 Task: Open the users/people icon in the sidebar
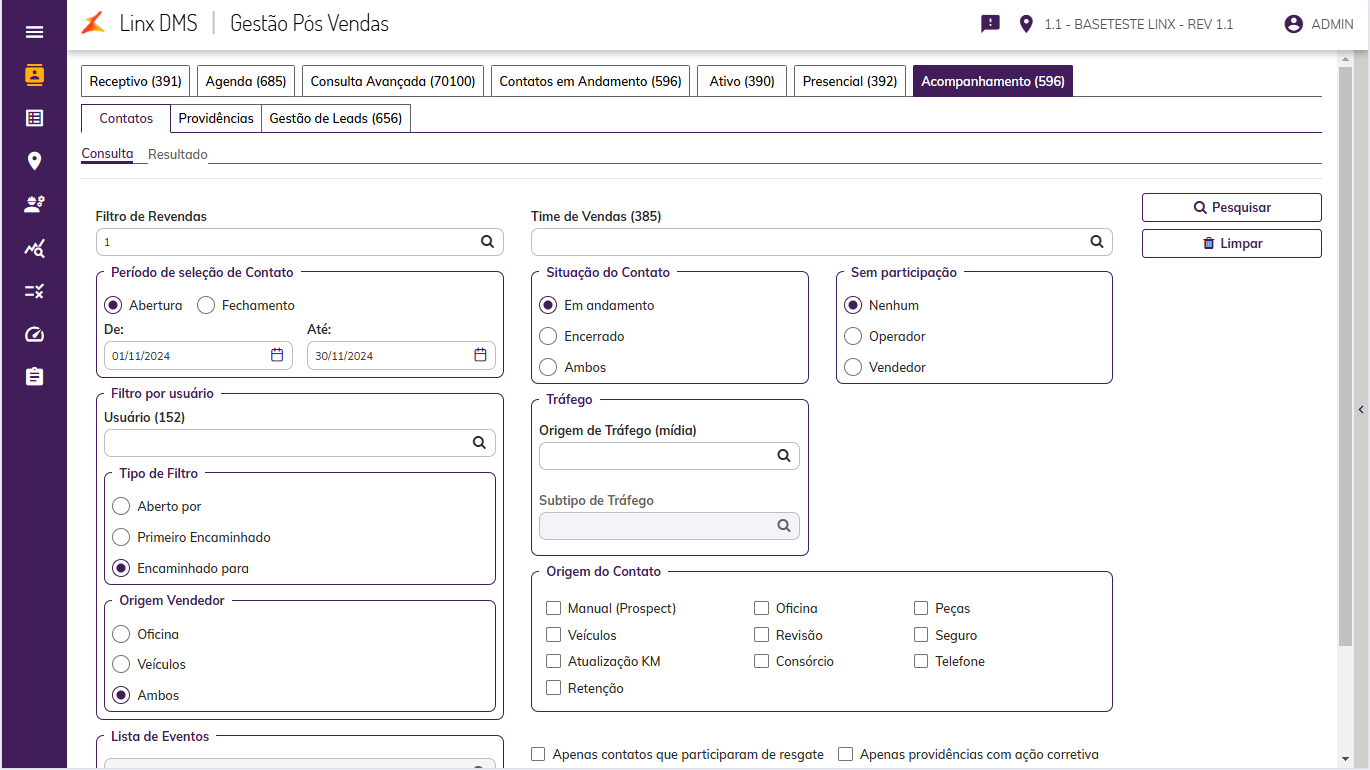pyautogui.click(x=34, y=204)
